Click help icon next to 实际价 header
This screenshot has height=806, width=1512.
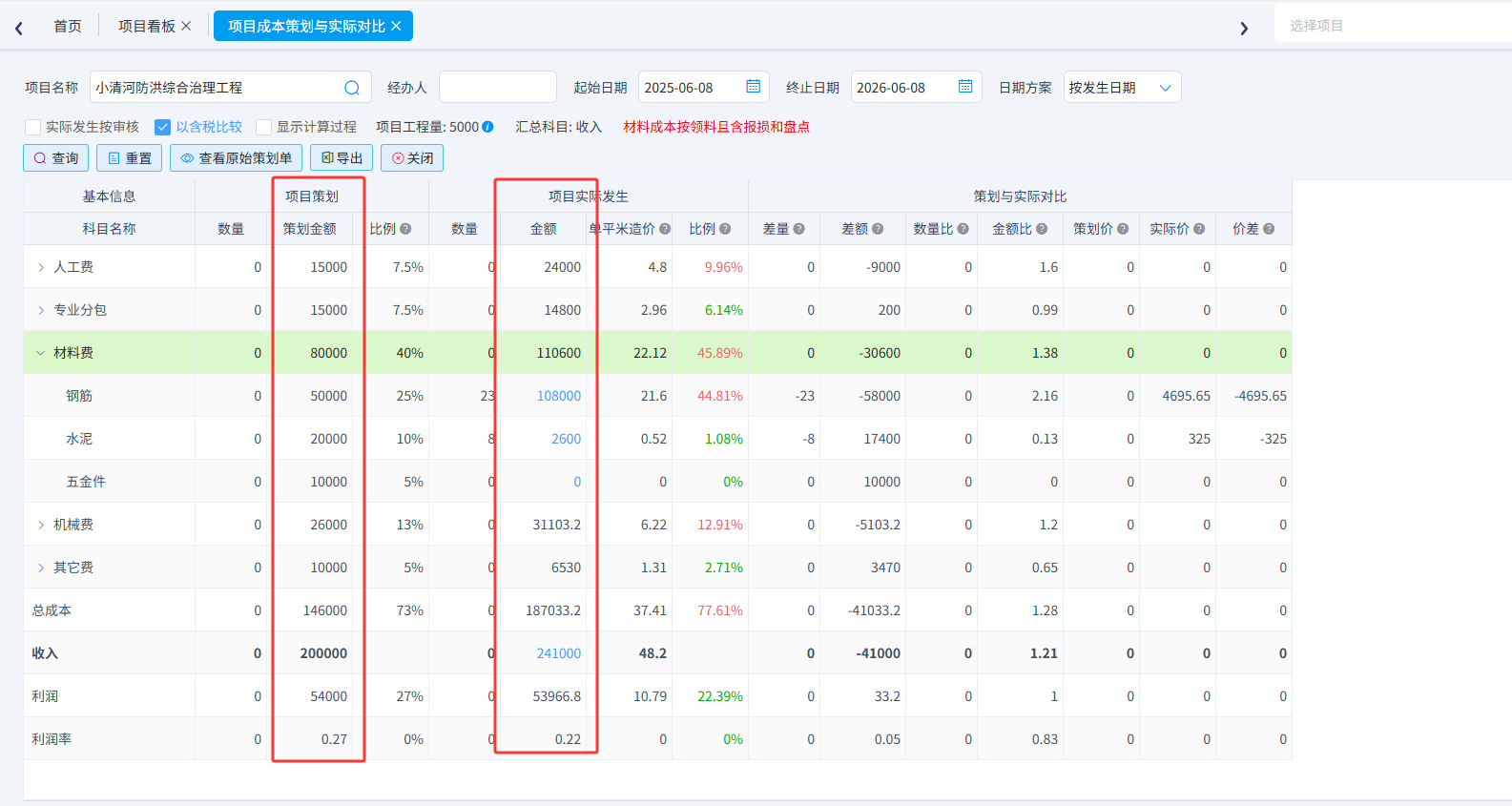(1199, 229)
